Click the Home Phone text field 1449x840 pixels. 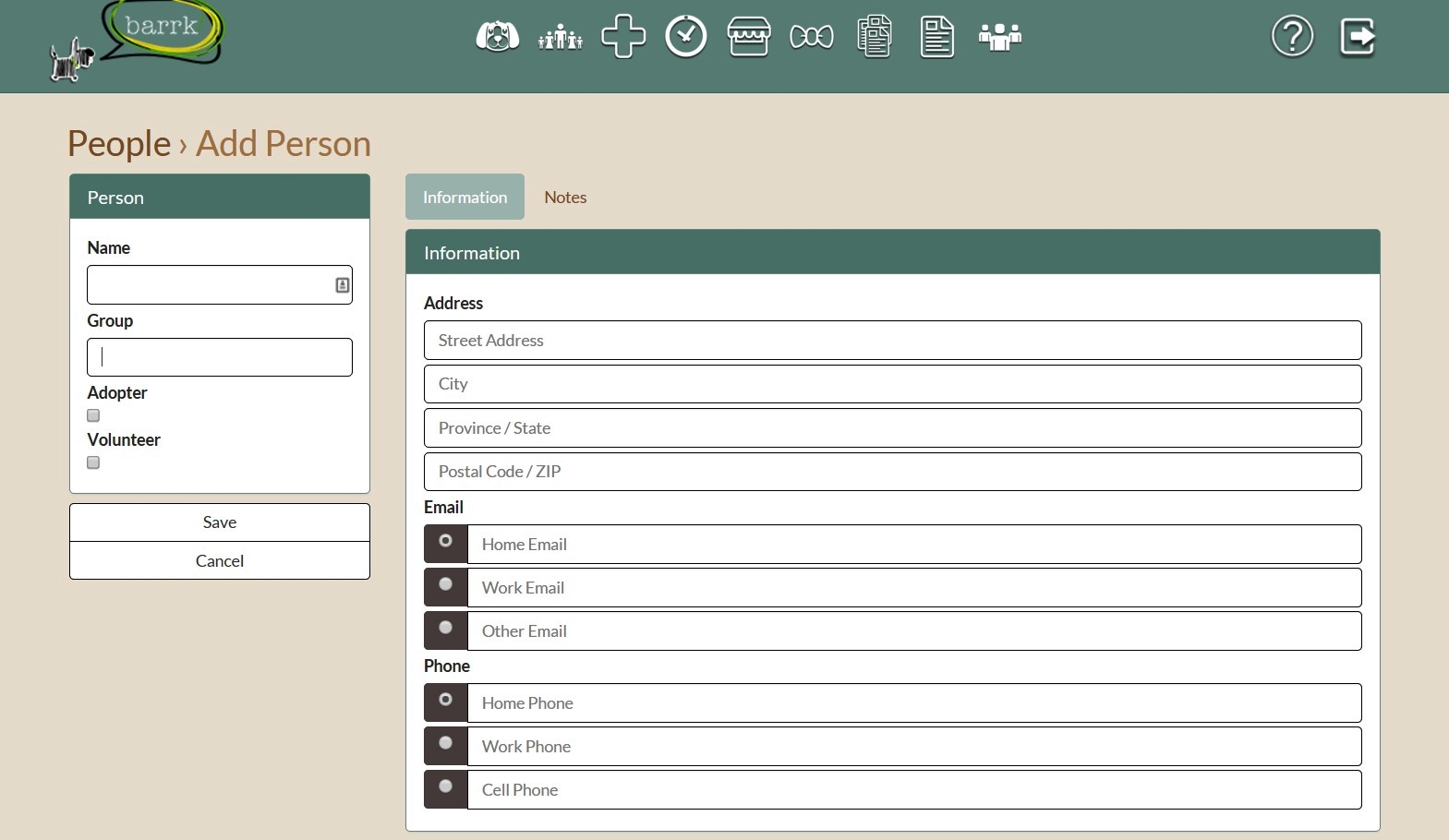(914, 703)
